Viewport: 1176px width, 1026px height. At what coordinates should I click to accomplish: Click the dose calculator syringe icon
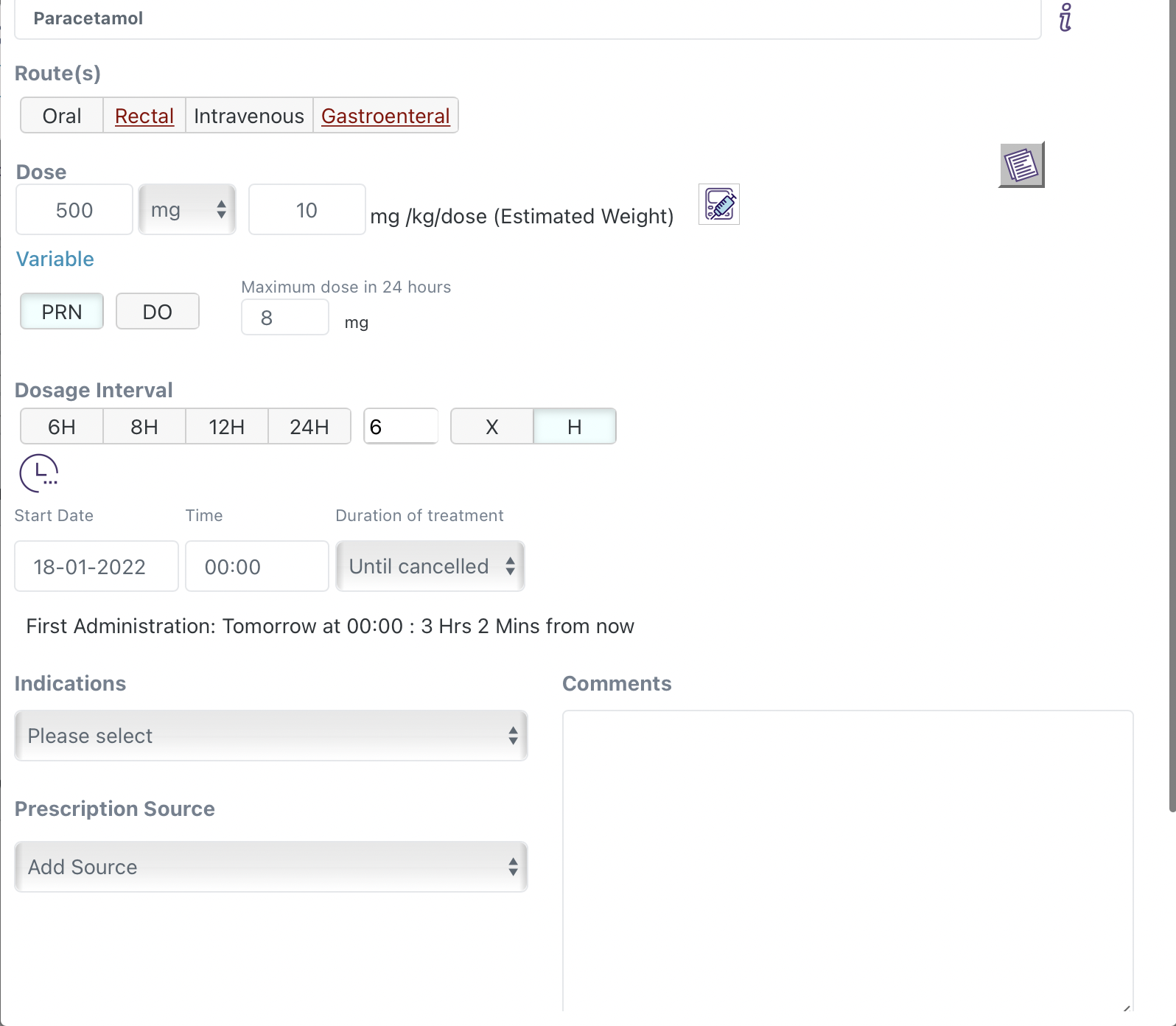[718, 204]
